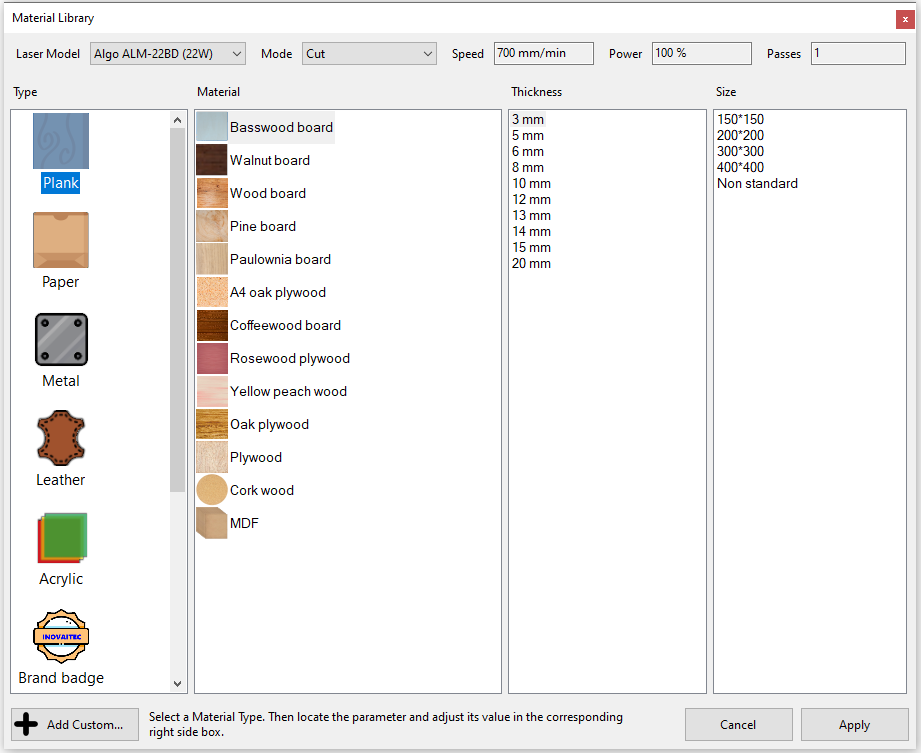
Task: Choose the 300*300 size entry
Action: pyautogui.click(x=740, y=152)
